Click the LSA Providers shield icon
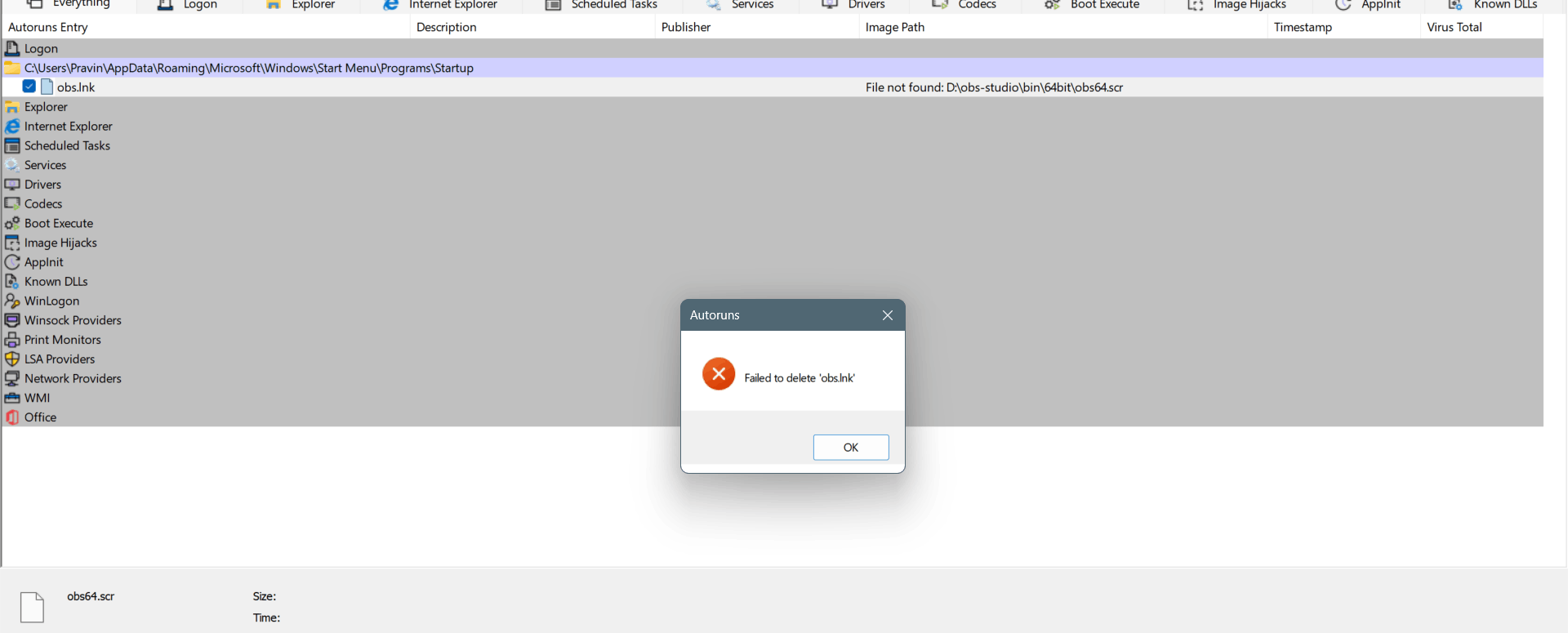 click(x=12, y=359)
